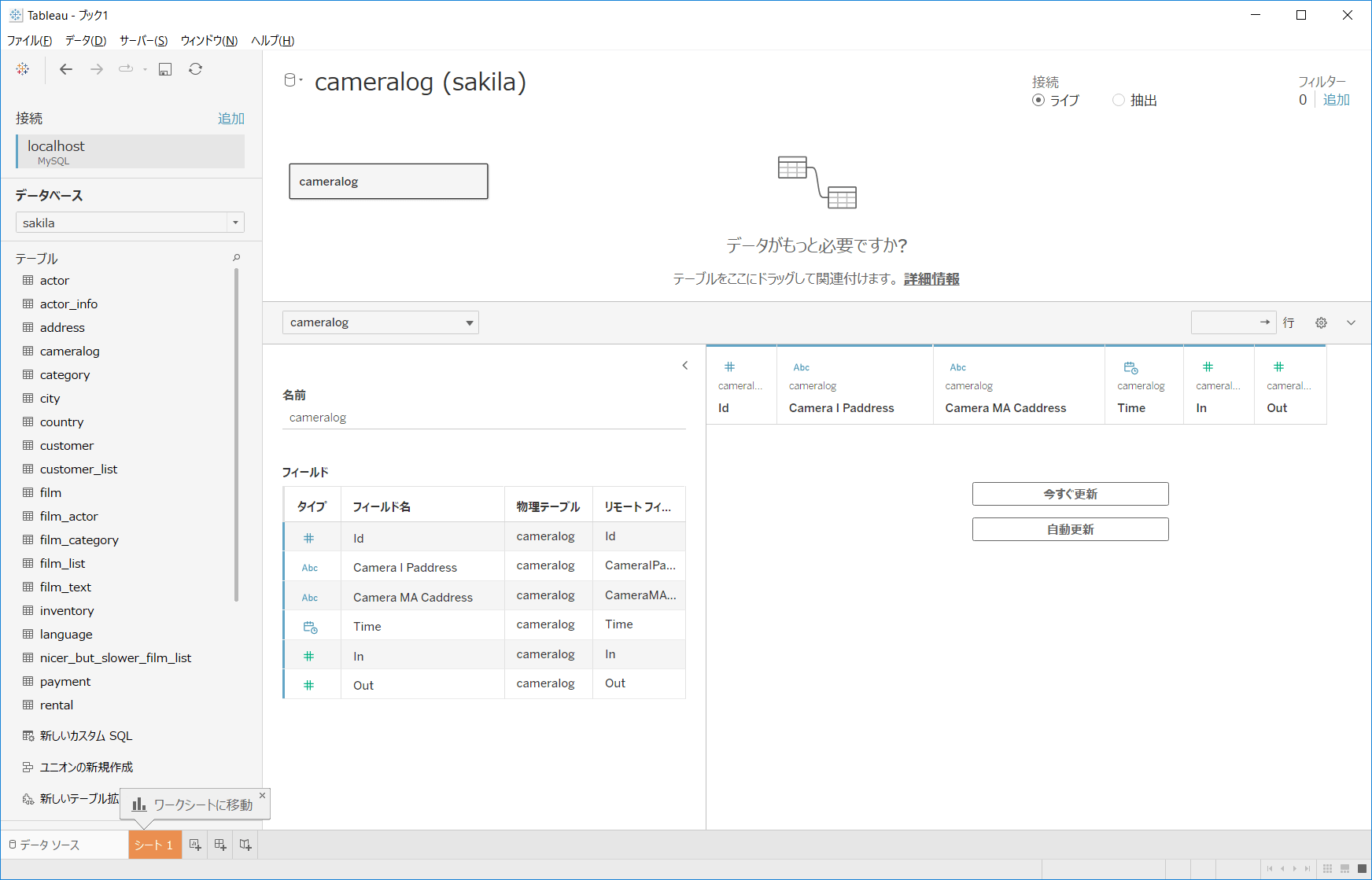Click the show tabs grid icon in the status bar
This screenshot has width=1372, height=880.
[x=1362, y=869]
